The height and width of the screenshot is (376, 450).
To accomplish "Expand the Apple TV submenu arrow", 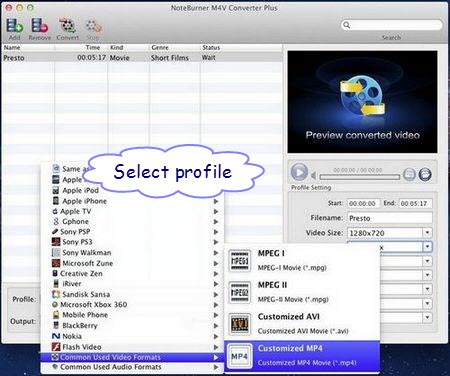I will click(216, 211).
